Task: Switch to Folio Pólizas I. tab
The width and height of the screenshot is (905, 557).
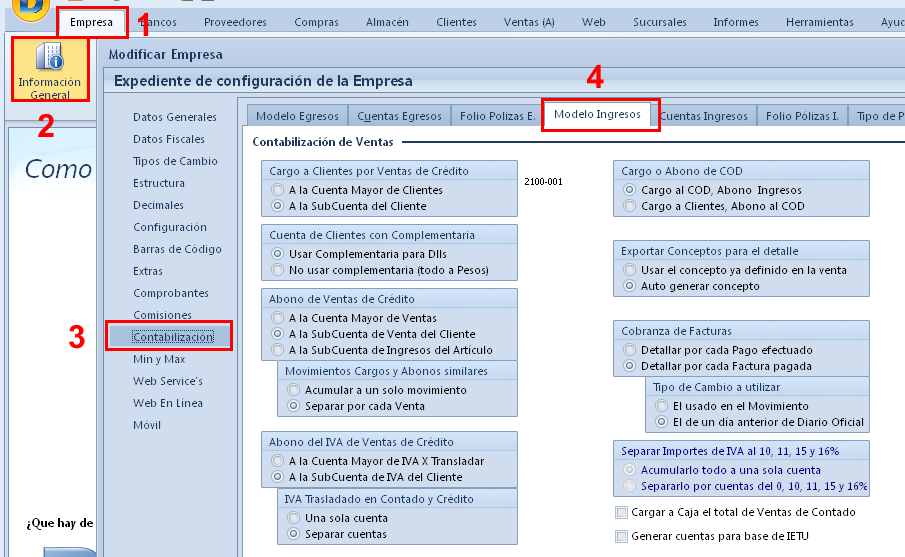Action: tap(802, 115)
